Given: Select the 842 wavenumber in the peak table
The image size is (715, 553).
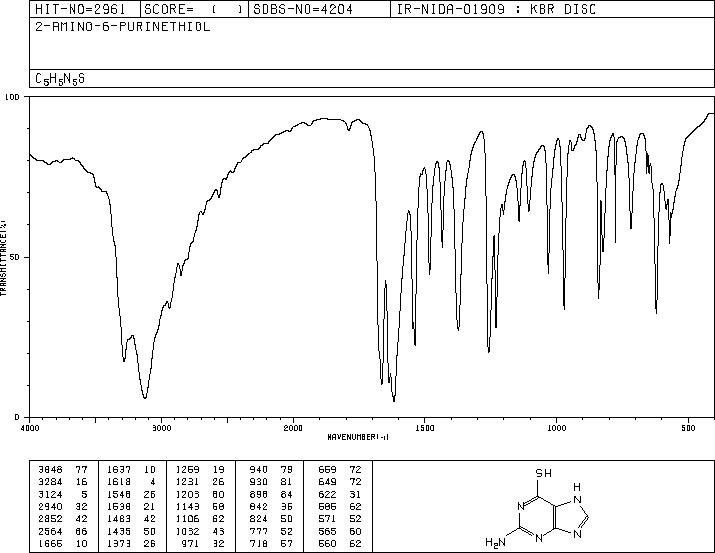Looking at the screenshot, I should [x=259, y=506].
